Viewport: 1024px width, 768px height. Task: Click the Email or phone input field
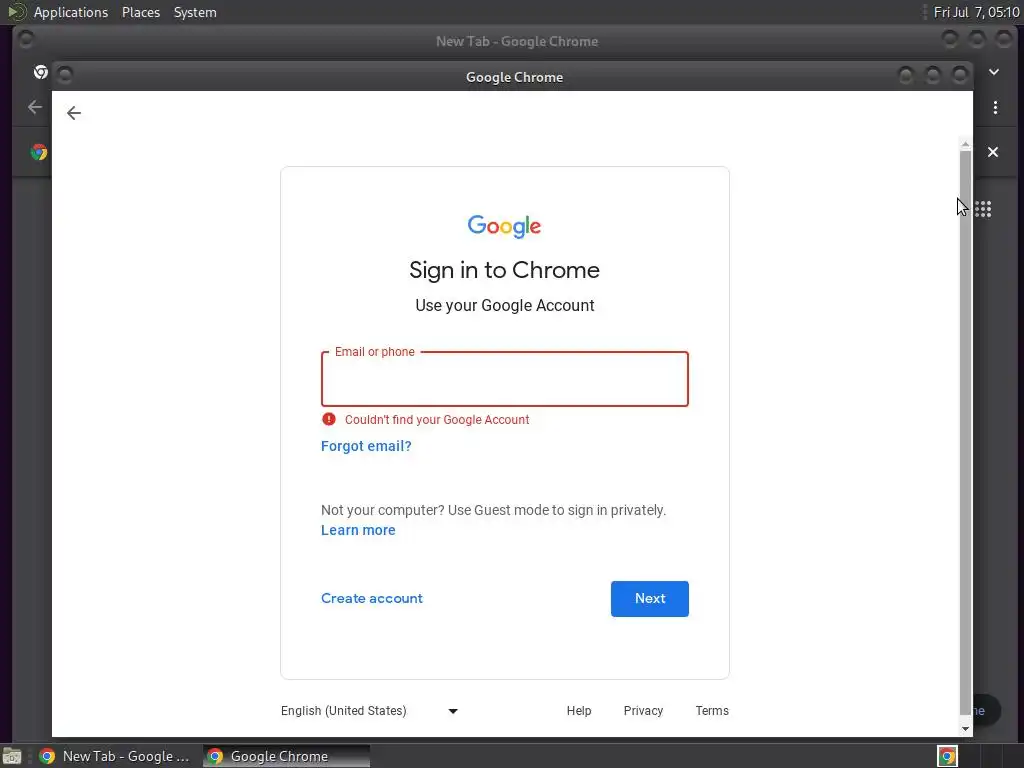(x=504, y=379)
